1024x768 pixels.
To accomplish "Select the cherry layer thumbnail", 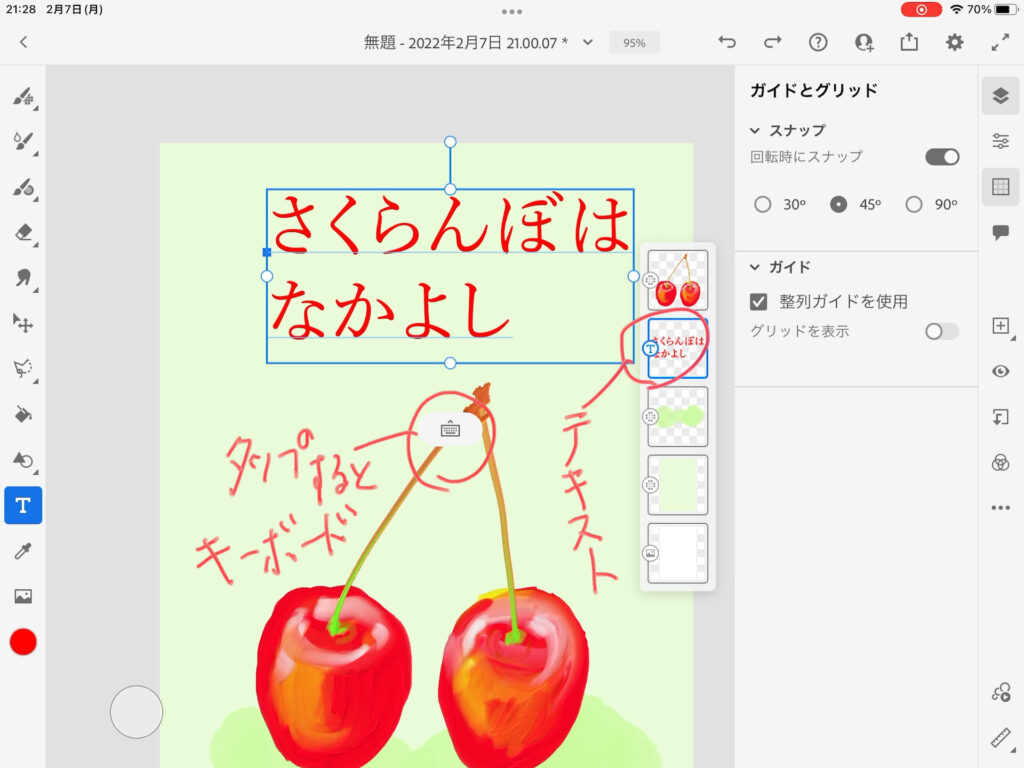I will click(678, 280).
